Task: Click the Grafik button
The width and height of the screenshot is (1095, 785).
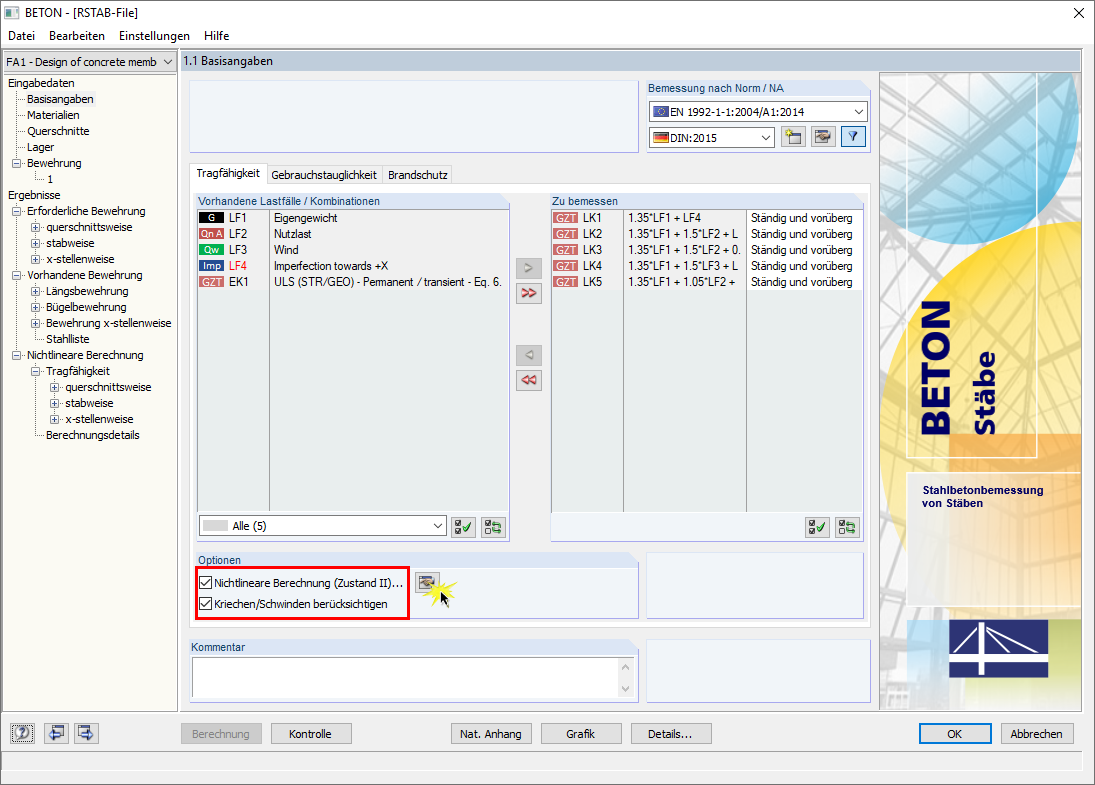Action: [x=581, y=734]
